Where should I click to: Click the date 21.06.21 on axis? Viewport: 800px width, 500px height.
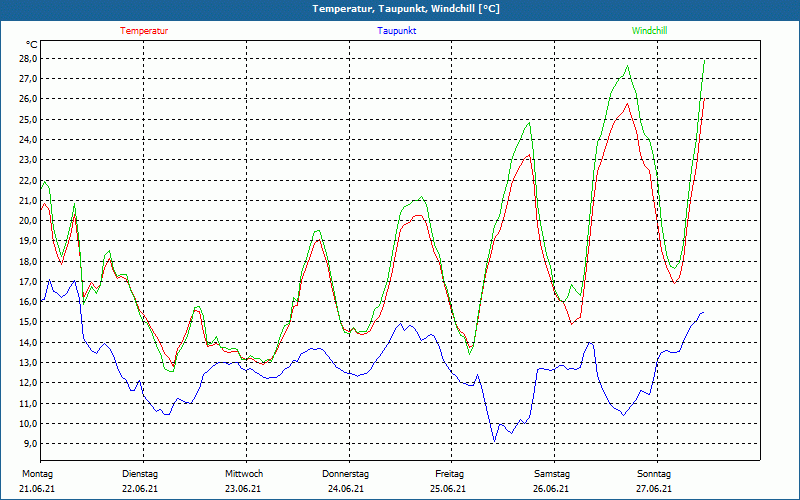coord(37,489)
